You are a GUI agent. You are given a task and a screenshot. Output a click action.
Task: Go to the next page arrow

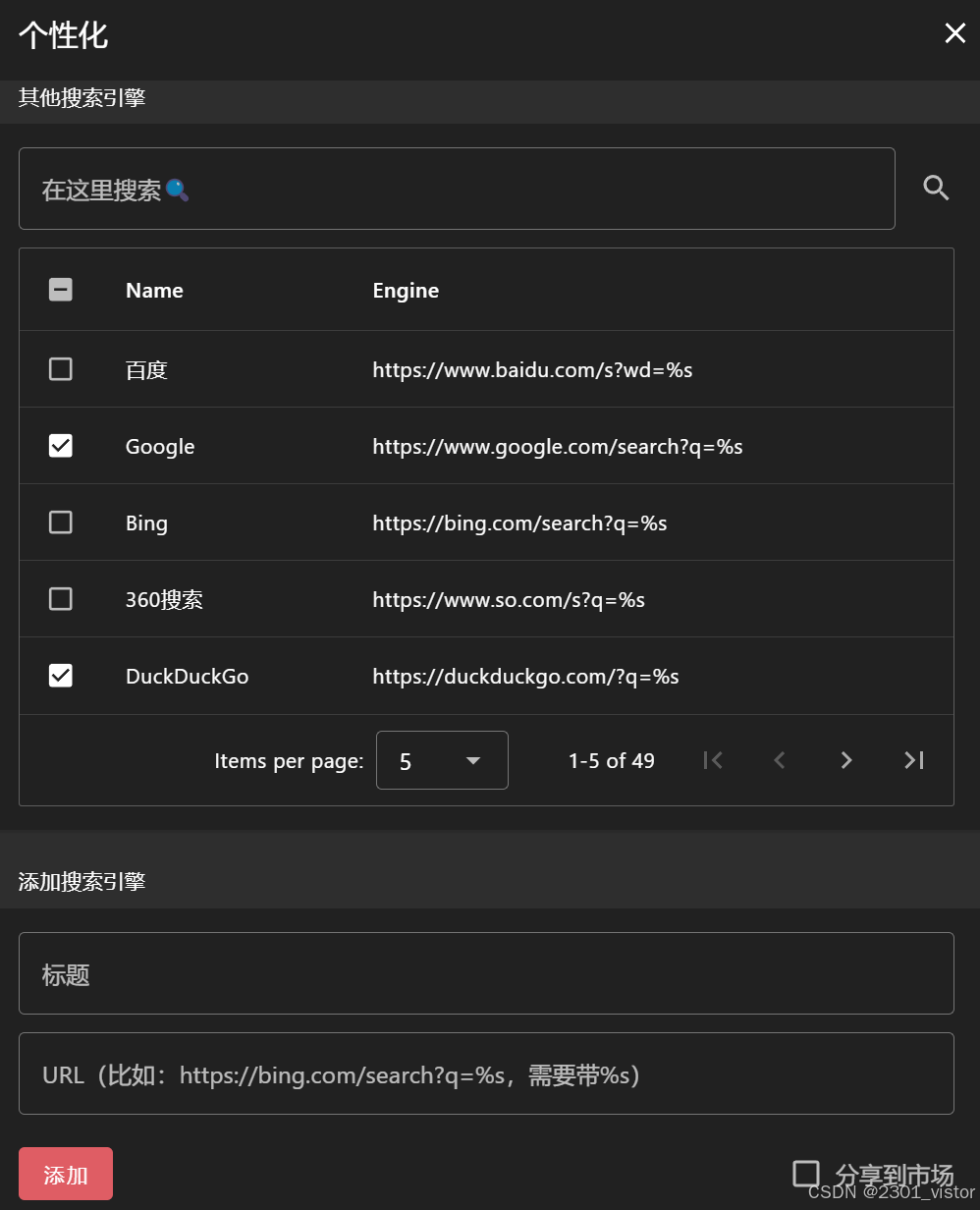[x=846, y=760]
